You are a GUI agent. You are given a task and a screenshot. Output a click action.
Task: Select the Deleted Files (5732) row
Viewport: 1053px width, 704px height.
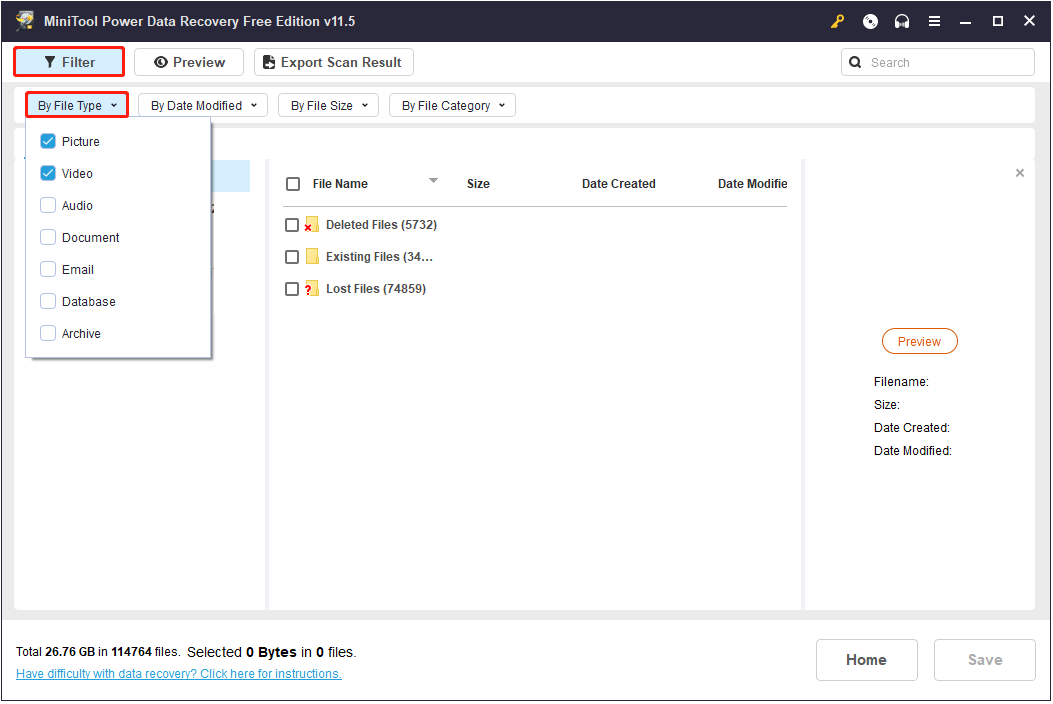[x=381, y=225]
